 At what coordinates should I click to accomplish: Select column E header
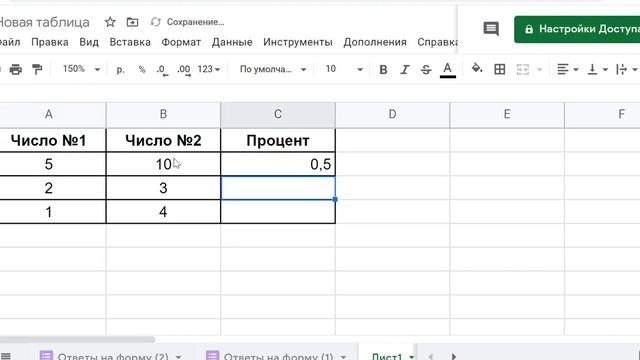coord(507,114)
